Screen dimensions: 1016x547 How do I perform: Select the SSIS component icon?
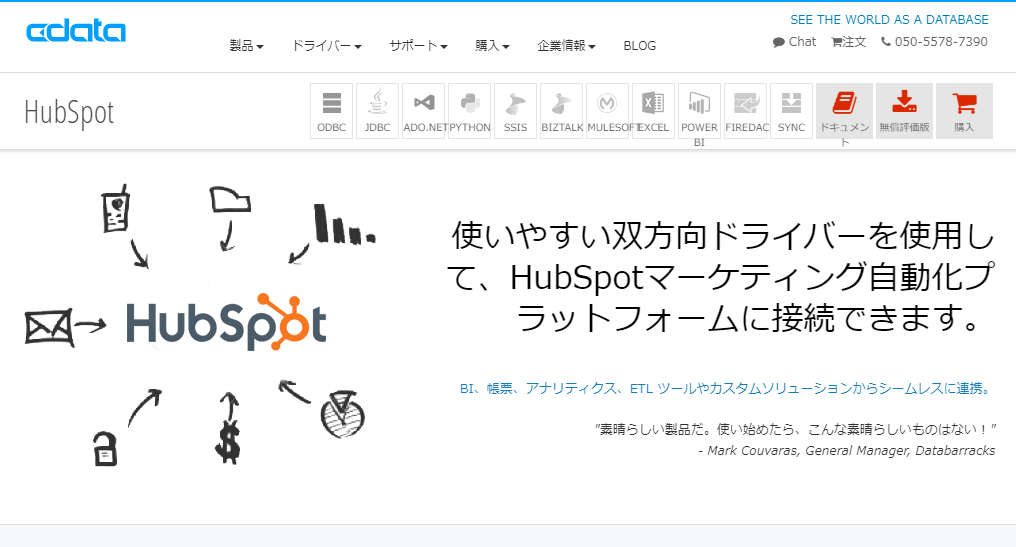(515, 111)
